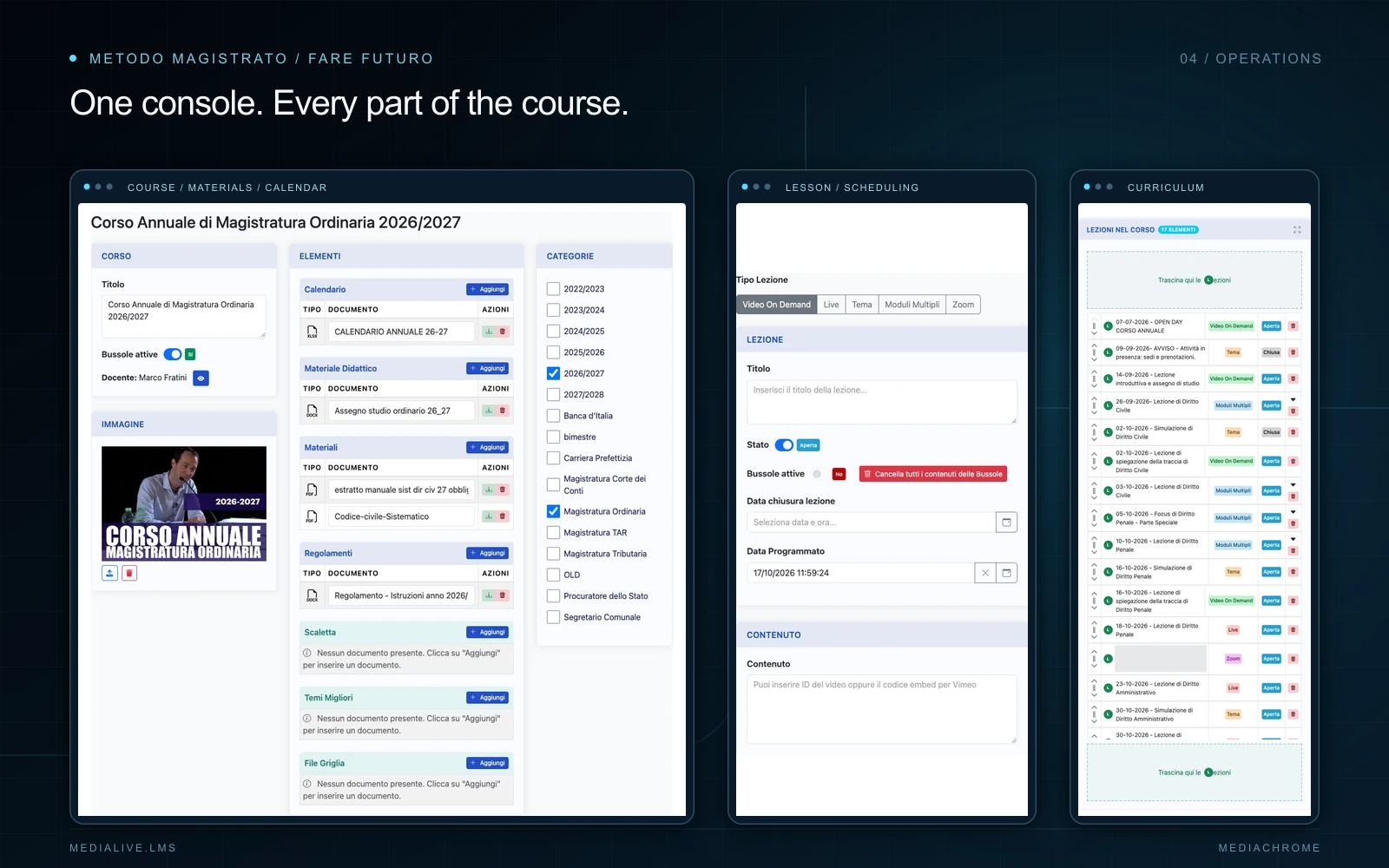Screen dimensions: 1389x868
Task: Select Tema lesson type
Action: click(x=862, y=305)
